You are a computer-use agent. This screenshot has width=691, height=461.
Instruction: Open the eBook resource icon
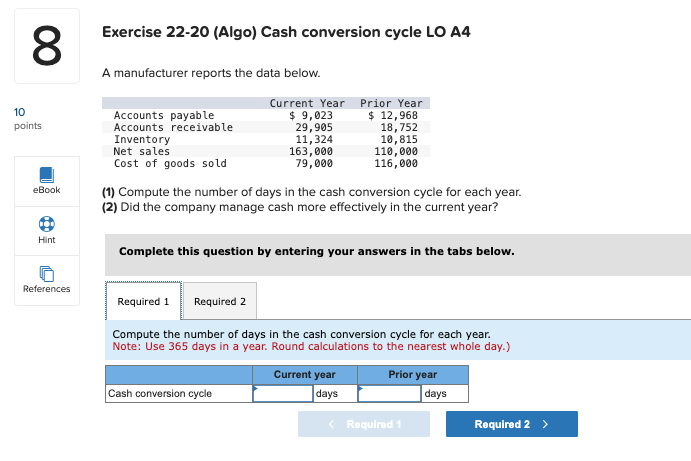[47, 175]
